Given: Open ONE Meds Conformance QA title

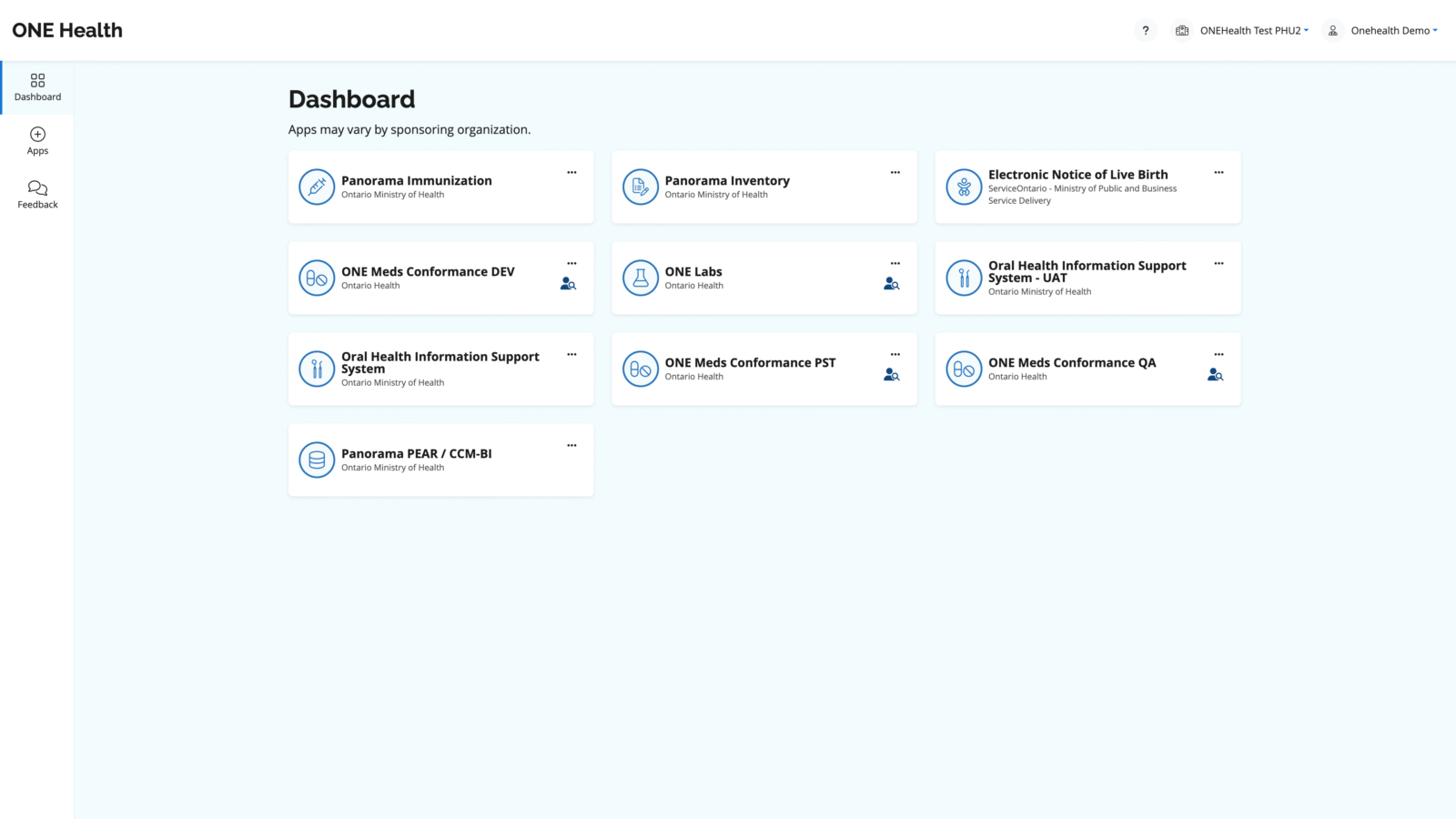Looking at the screenshot, I should (1072, 362).
